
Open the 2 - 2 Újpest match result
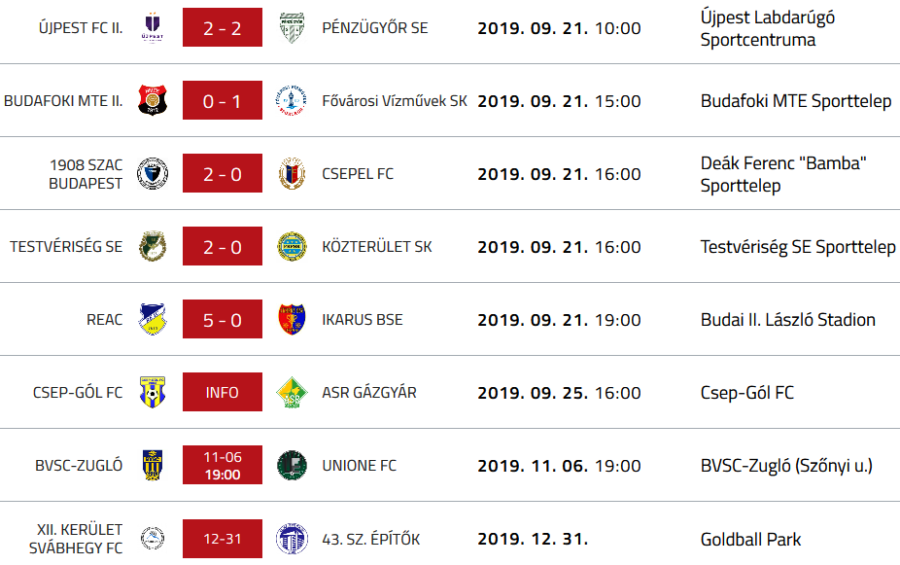(222, 28)
